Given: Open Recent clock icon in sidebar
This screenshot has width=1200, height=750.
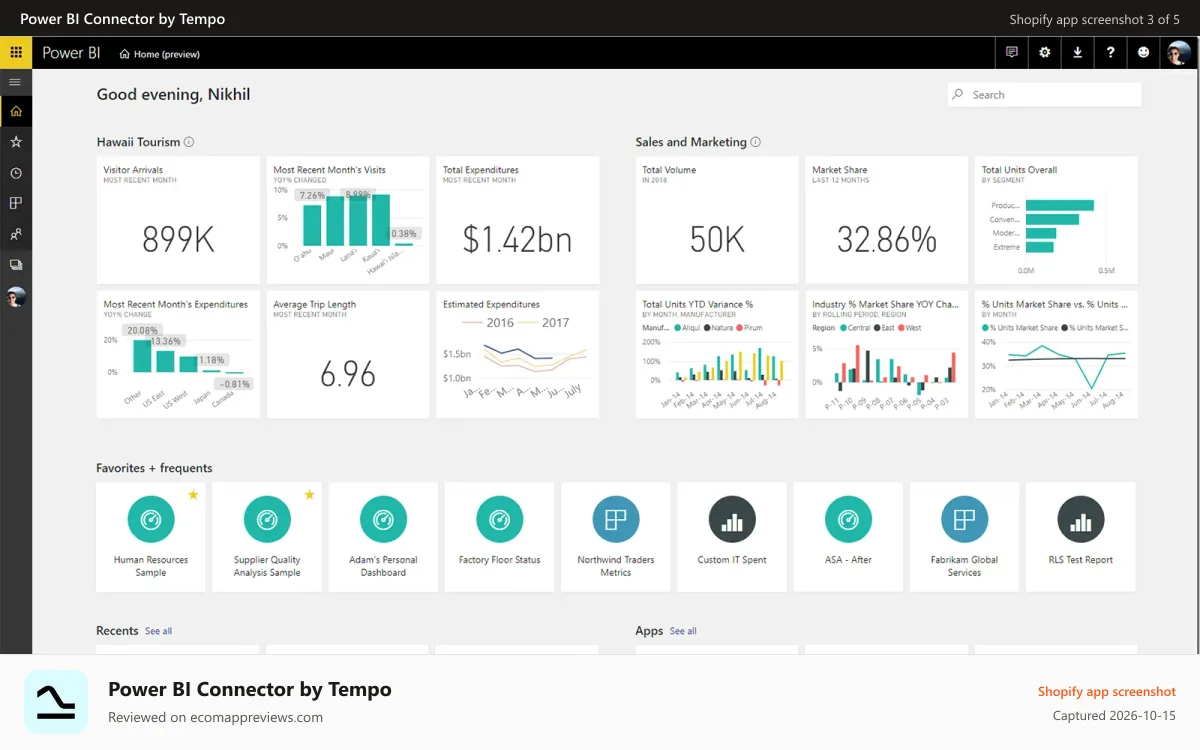Looking at the screenshot, I should [16, 173].
